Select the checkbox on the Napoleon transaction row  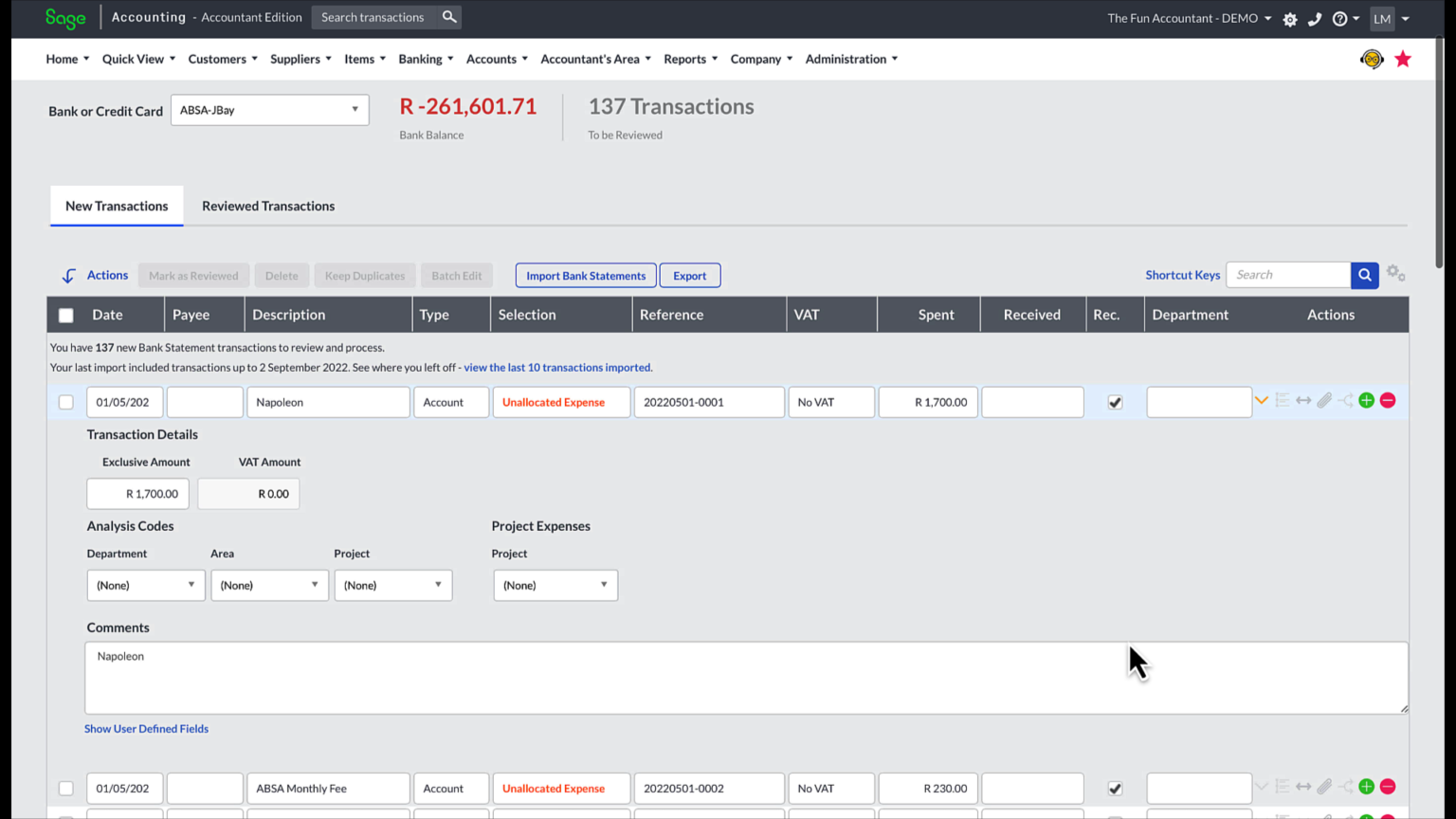point(65,401)
